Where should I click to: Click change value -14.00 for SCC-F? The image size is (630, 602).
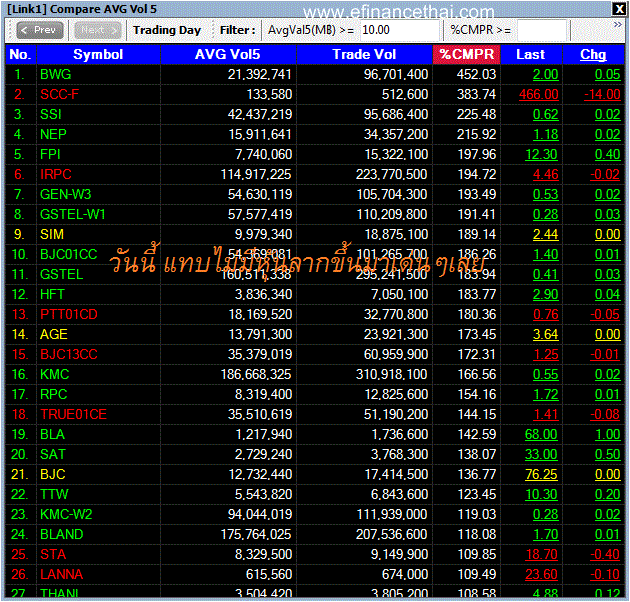pos(602,94)
